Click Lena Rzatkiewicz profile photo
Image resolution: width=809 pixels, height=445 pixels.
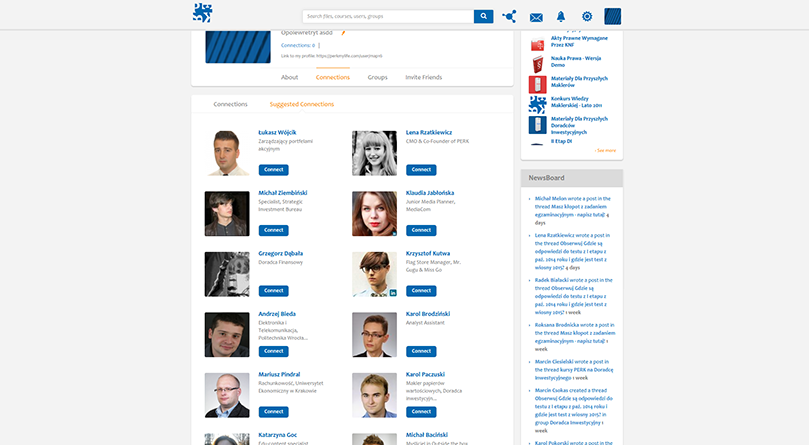375,153
